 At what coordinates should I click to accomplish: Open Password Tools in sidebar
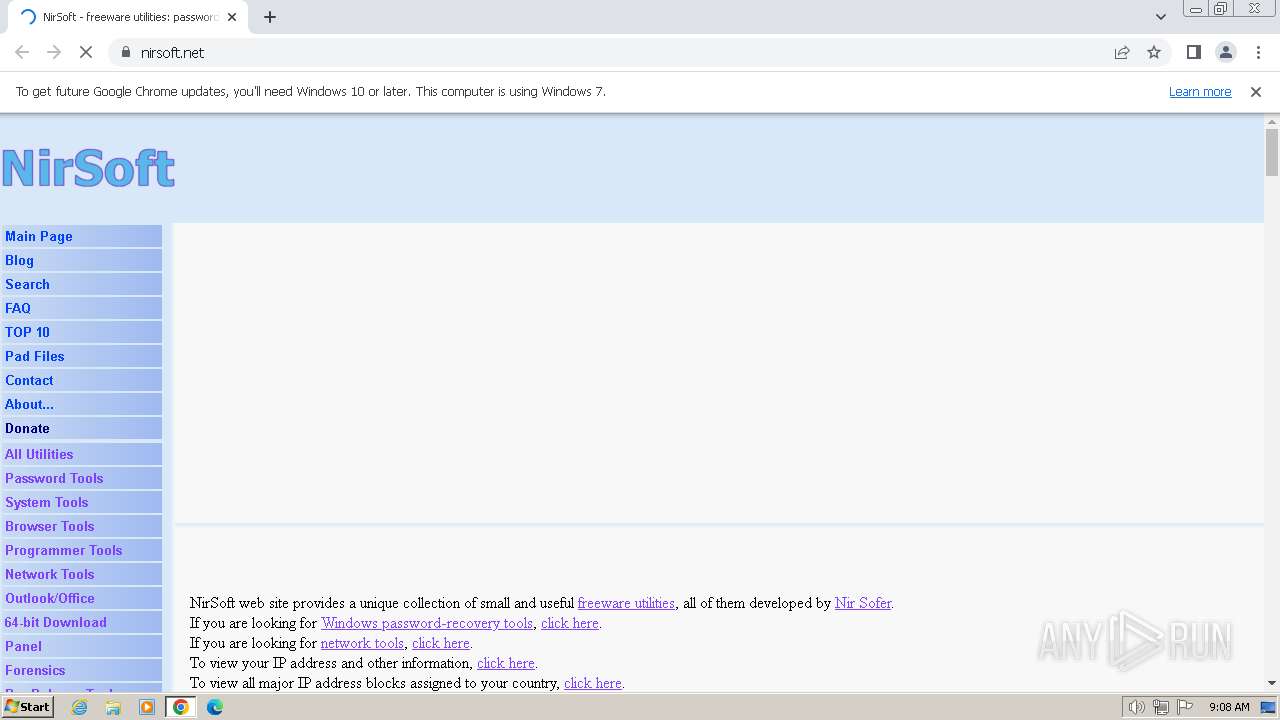click(x=81, y=478)
